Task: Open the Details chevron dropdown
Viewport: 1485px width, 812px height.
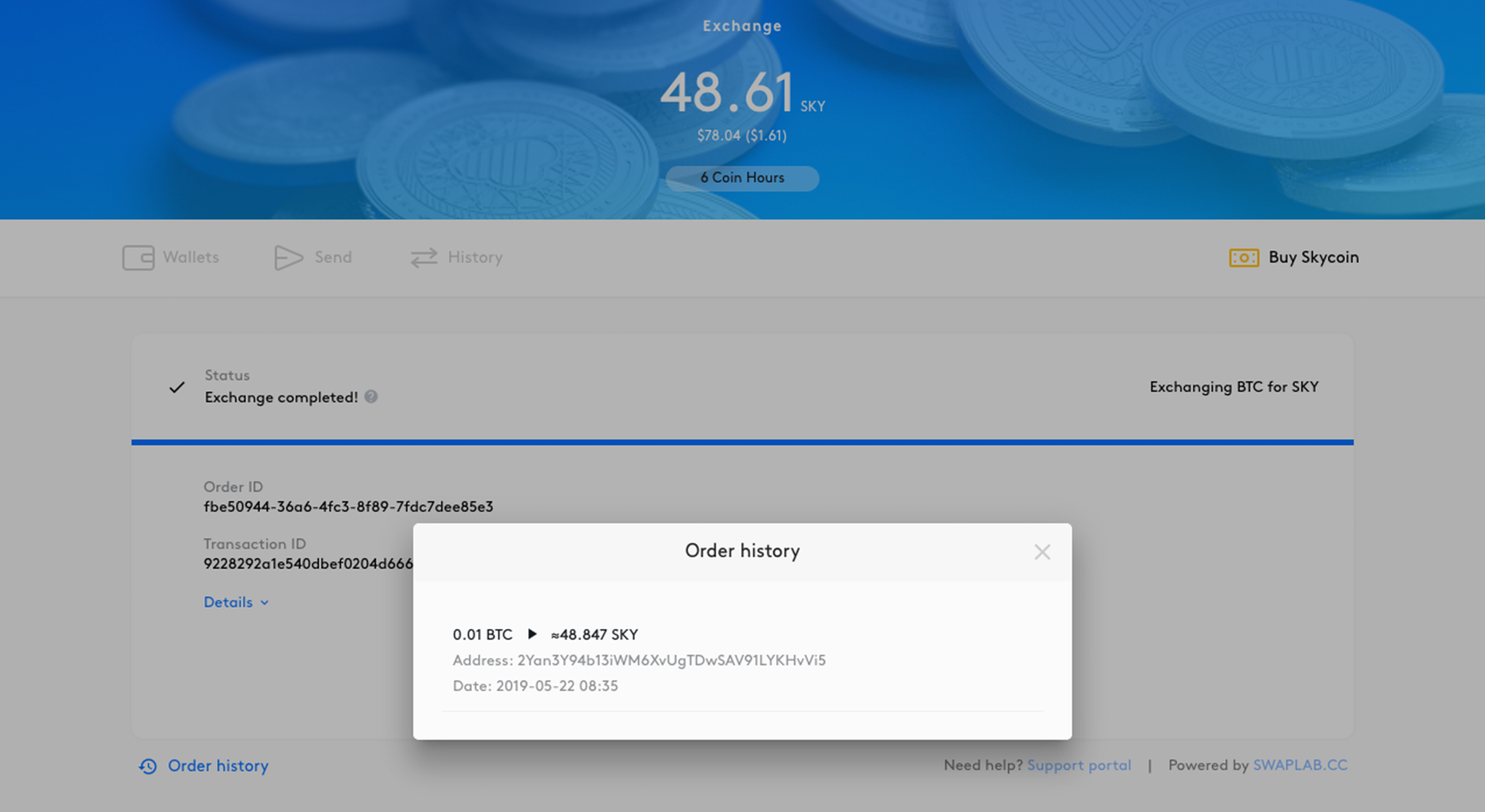Action: 264,602
